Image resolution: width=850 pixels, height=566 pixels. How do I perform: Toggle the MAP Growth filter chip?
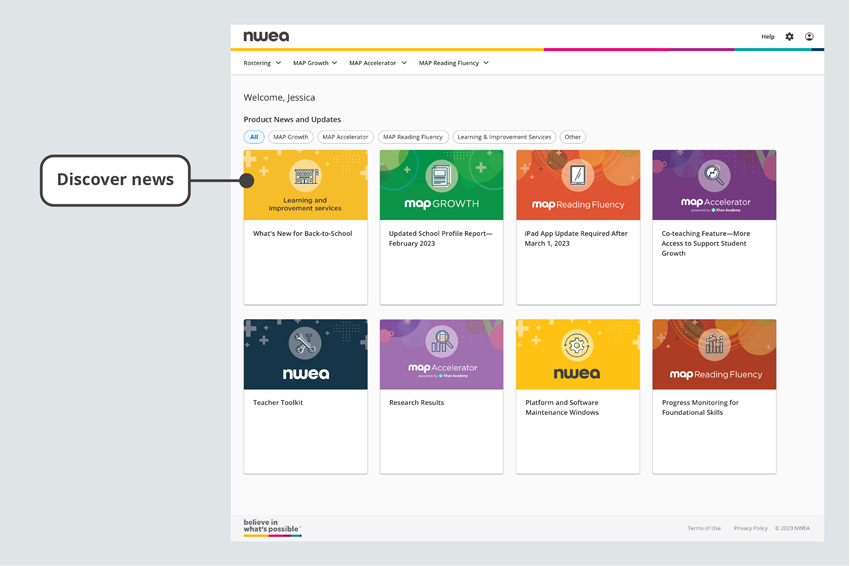(x=291, y=137)
